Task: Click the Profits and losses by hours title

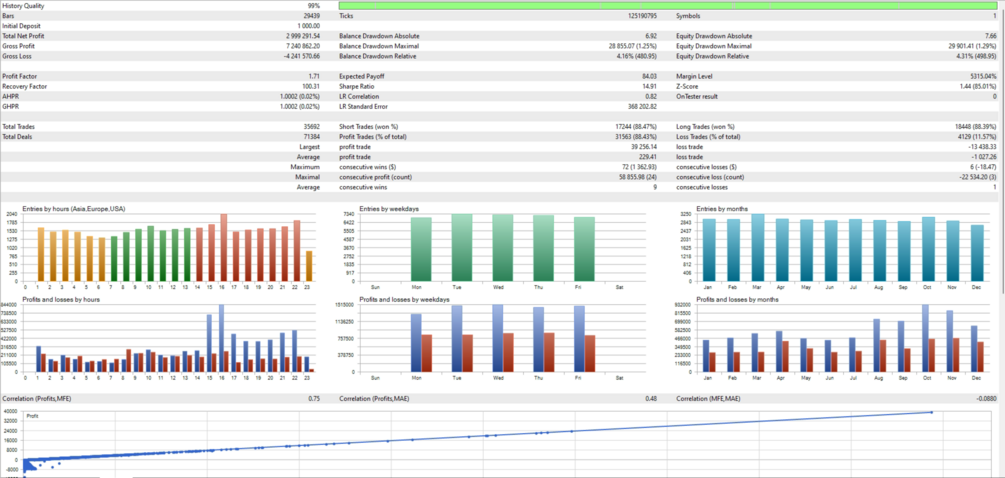Action: pyautogui.click(x=61, y=299)
